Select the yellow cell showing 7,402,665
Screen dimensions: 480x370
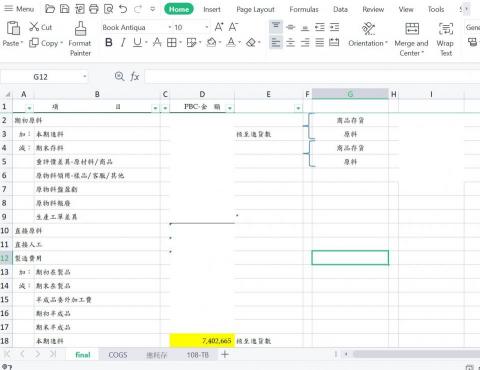(202, 341)
